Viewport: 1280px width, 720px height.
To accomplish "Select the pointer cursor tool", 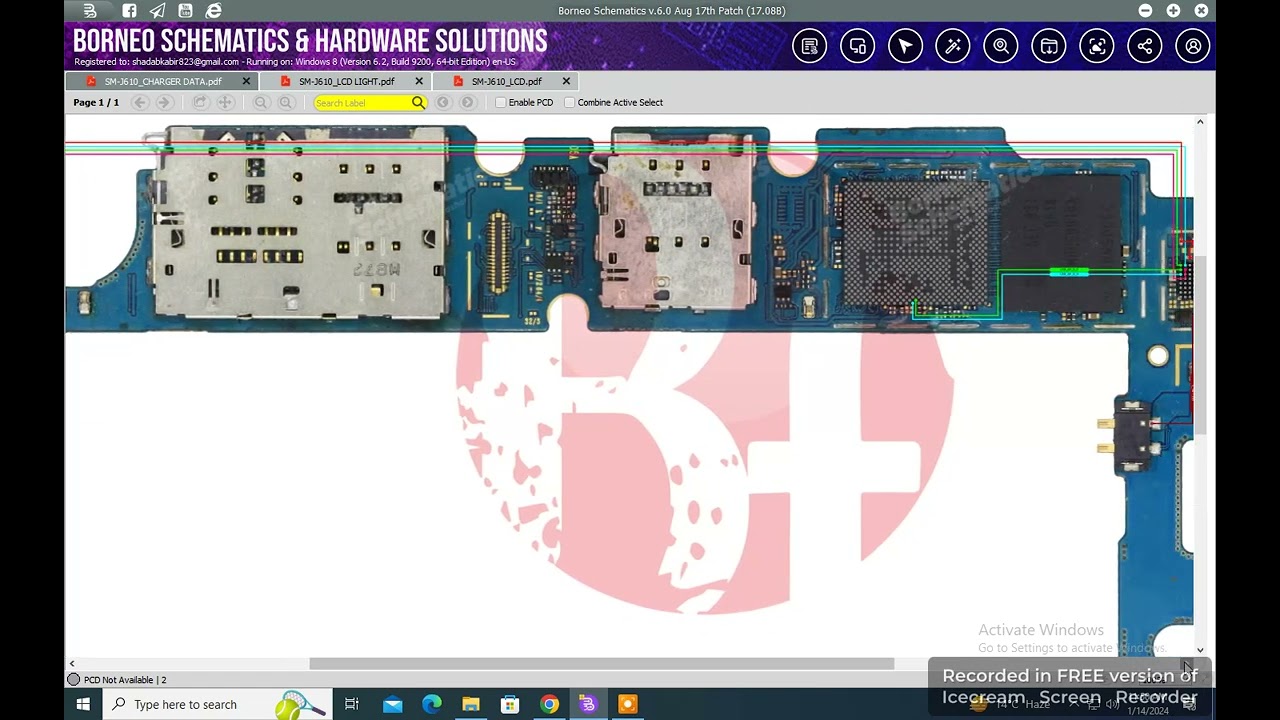I will point(905,46).
